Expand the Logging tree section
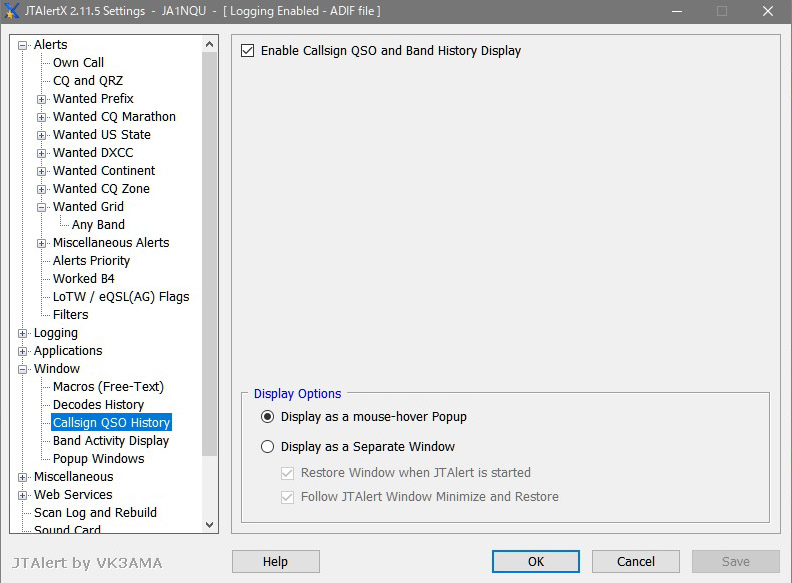This screenshot has width=792, height=583. tap(23, 333)
